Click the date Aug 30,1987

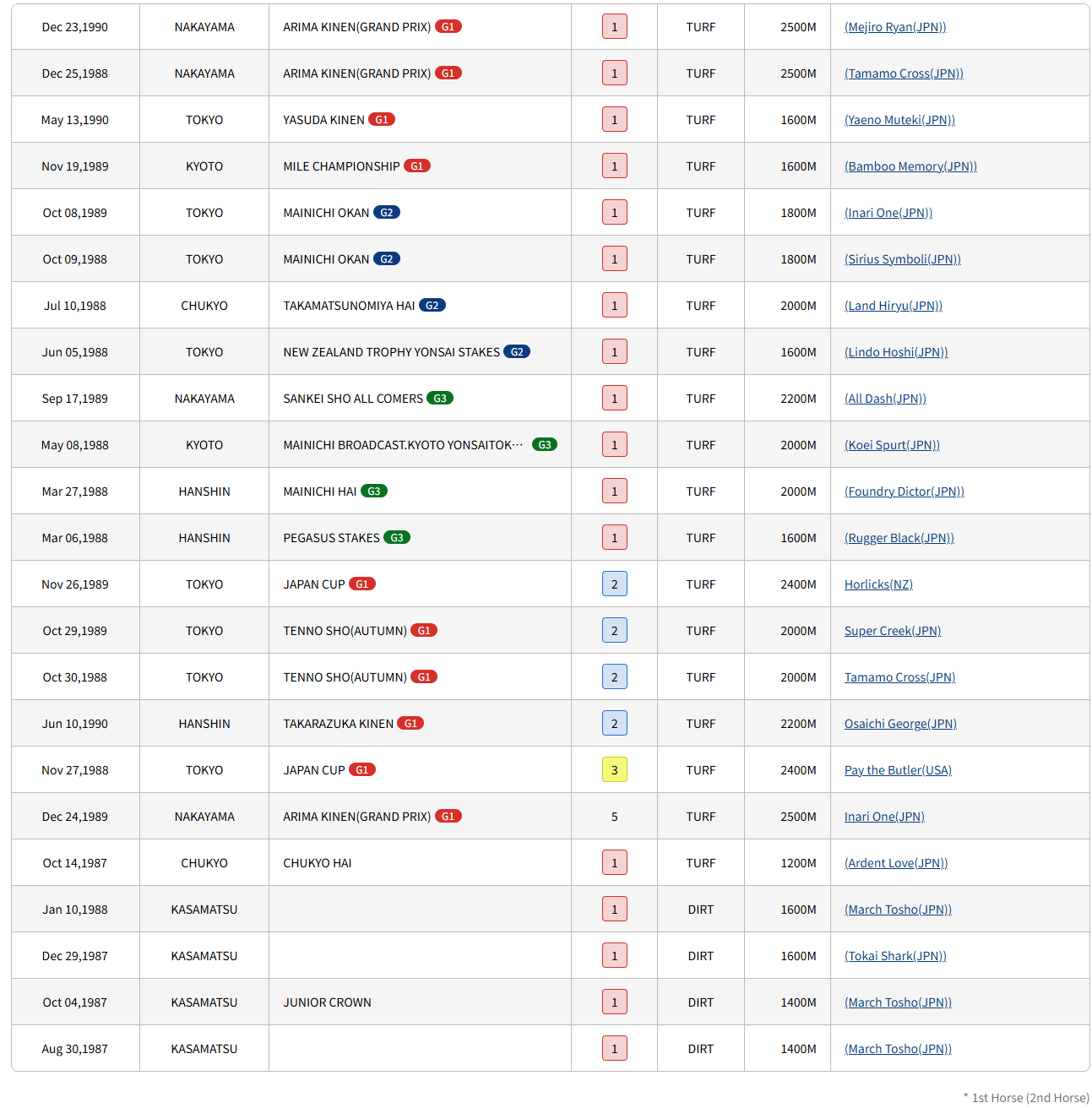click(75, 1049)
